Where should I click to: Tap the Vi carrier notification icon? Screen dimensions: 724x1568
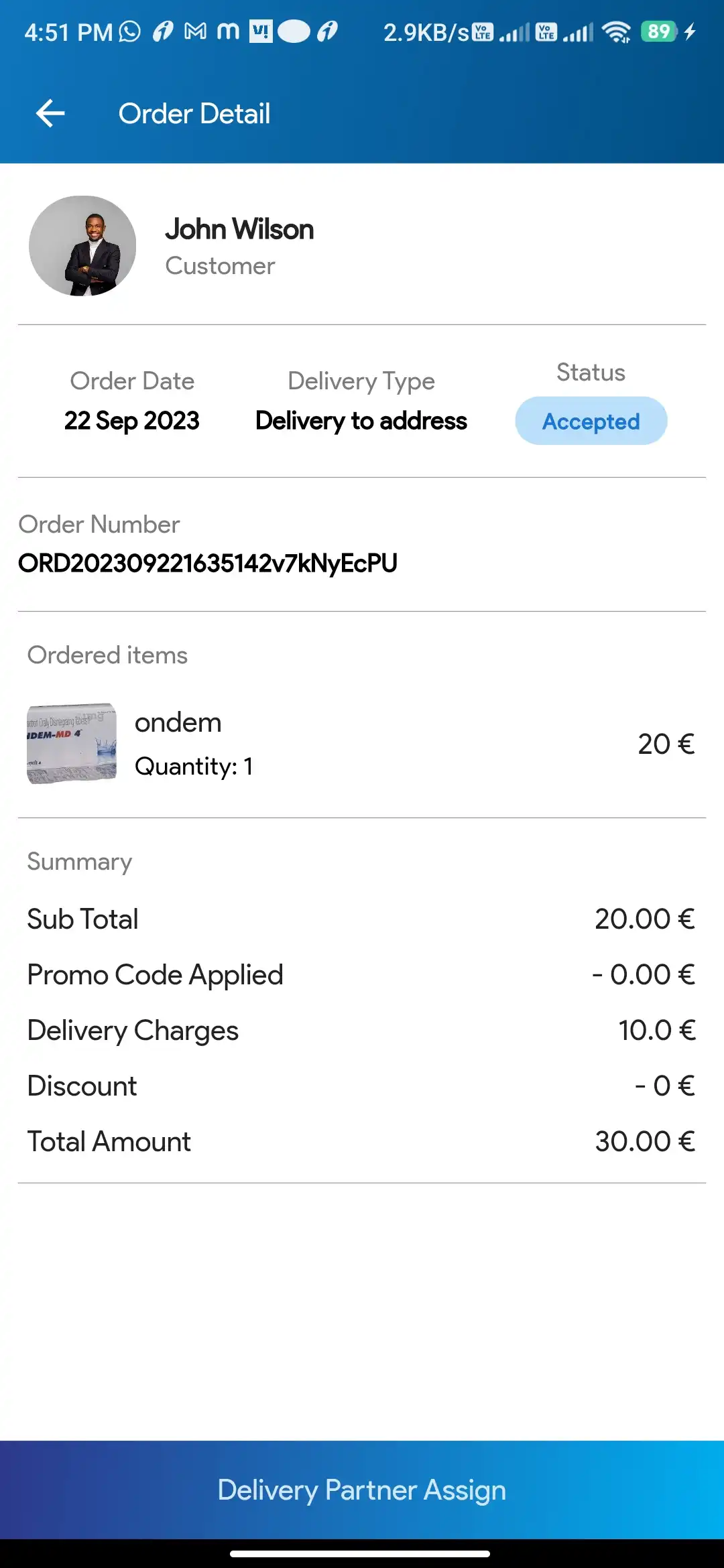tap(261, 31)
